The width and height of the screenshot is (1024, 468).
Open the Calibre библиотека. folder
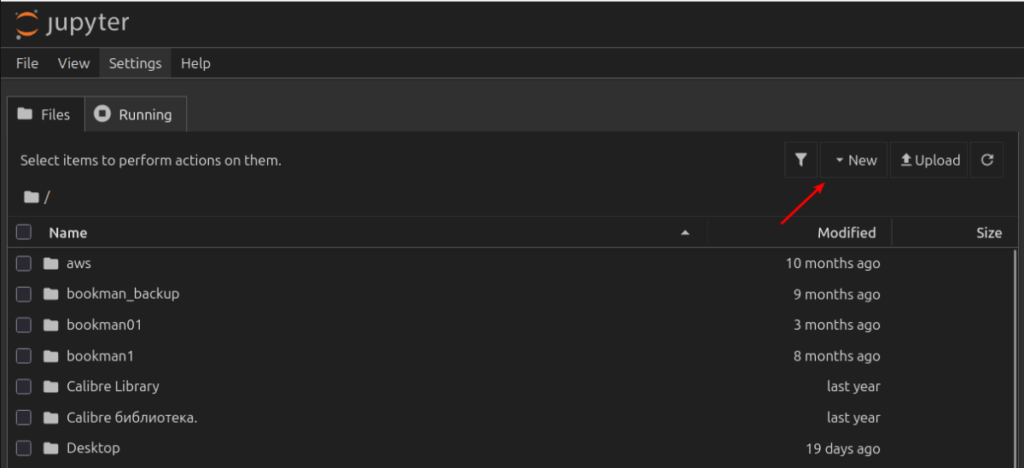pyautogui.click(x=131, y=418)
